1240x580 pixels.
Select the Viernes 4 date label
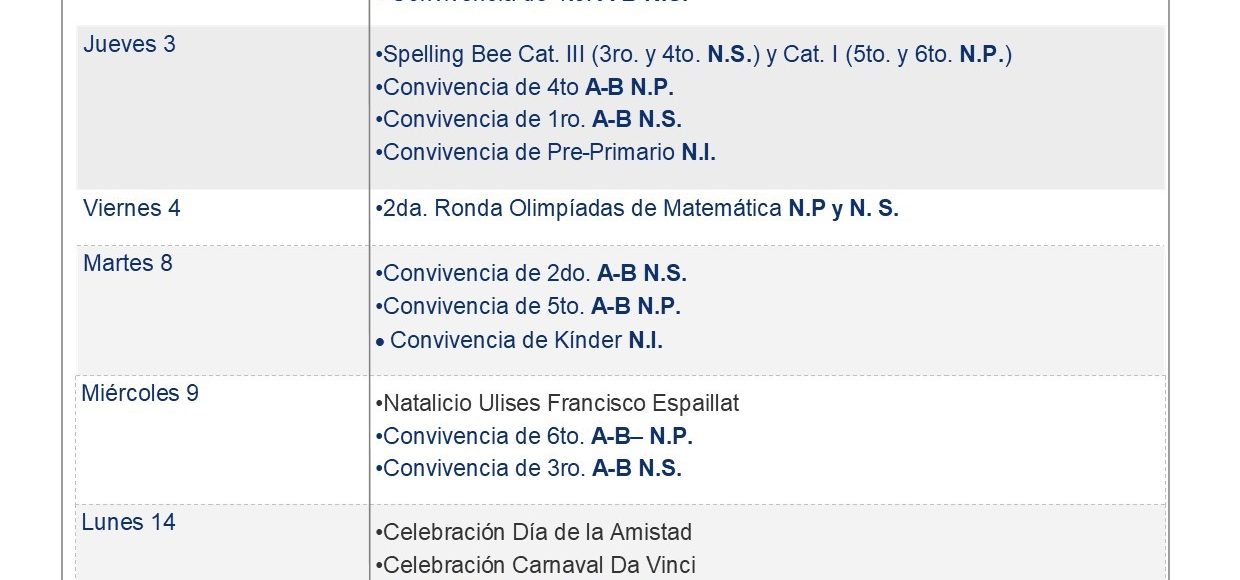(x=132, y=208)
